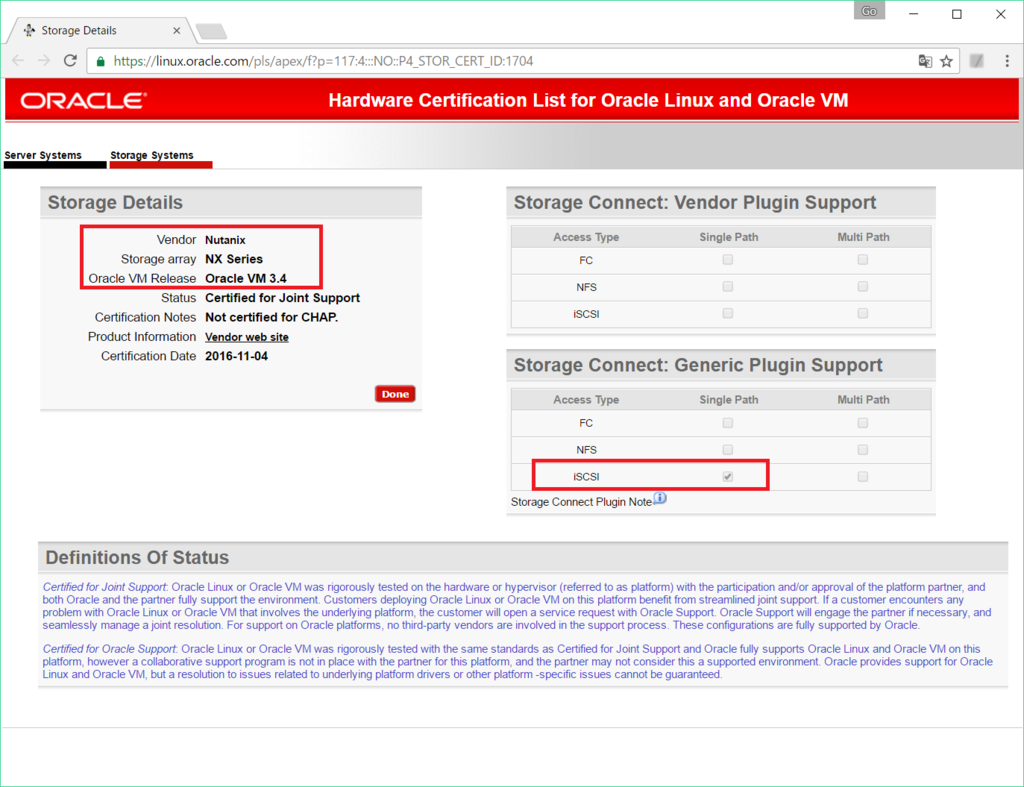Toggle Generic Plugin NFS Multi Path checkbox
Image resolution: width=1024 pixels, height=787 pixels.
coord(863,450)
